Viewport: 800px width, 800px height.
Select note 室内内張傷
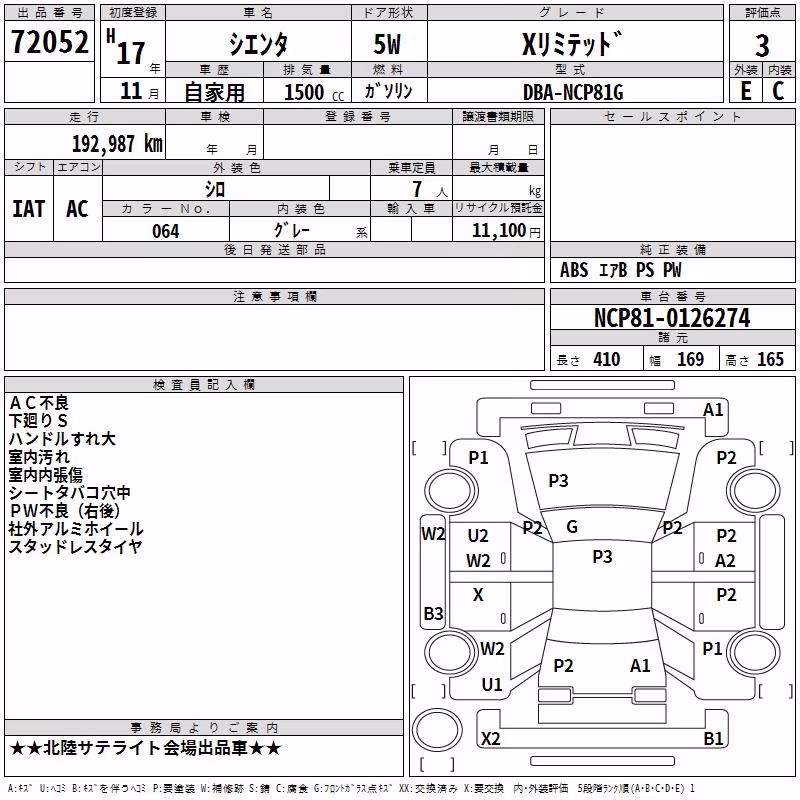[x=45, y=475]
